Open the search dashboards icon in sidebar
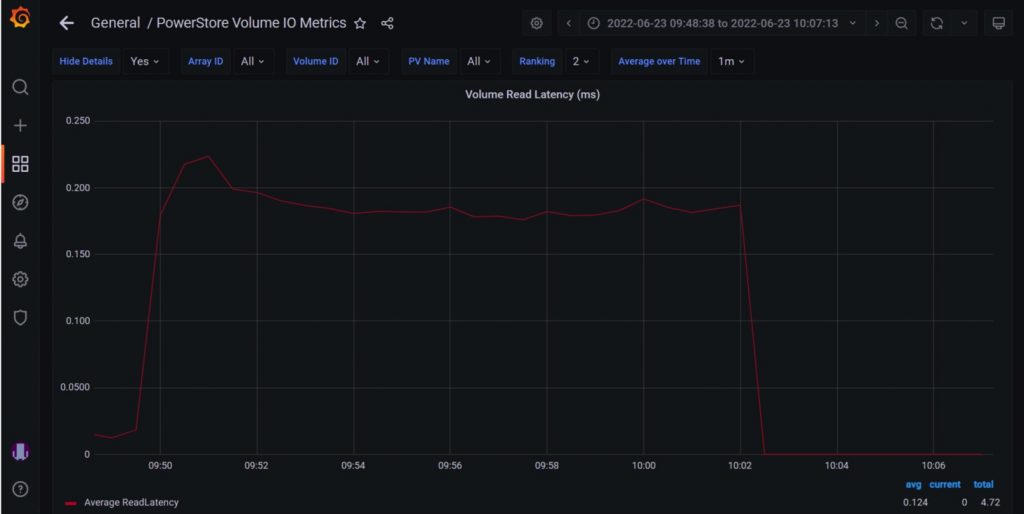 [x=20, y=87]
